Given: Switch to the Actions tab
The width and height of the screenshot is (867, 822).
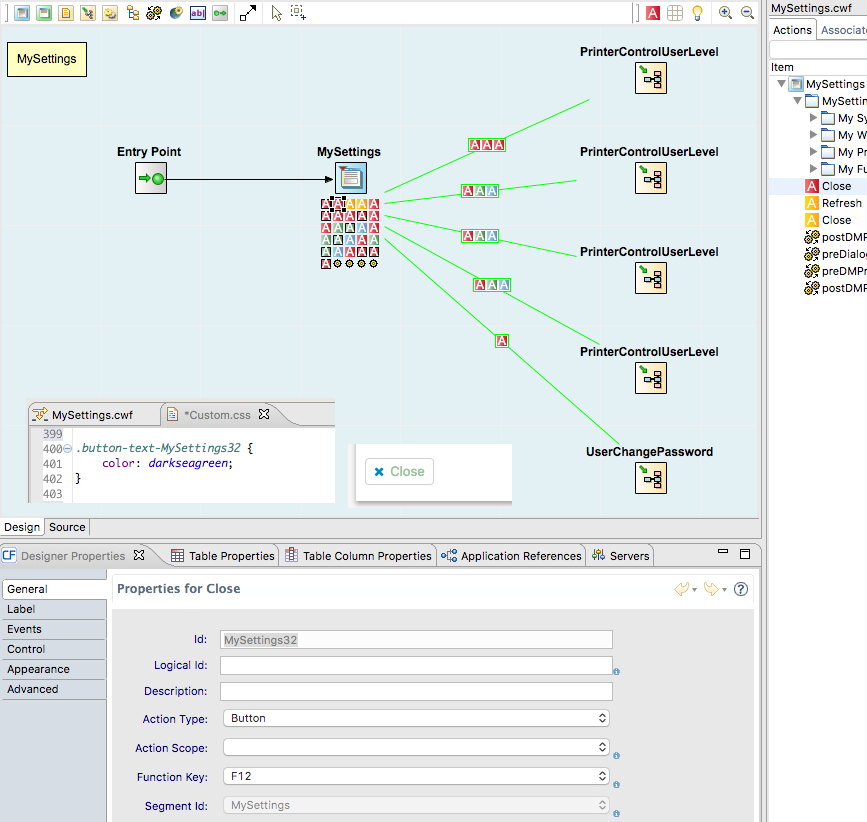Looking at the screenshot, I should point(792,30).
